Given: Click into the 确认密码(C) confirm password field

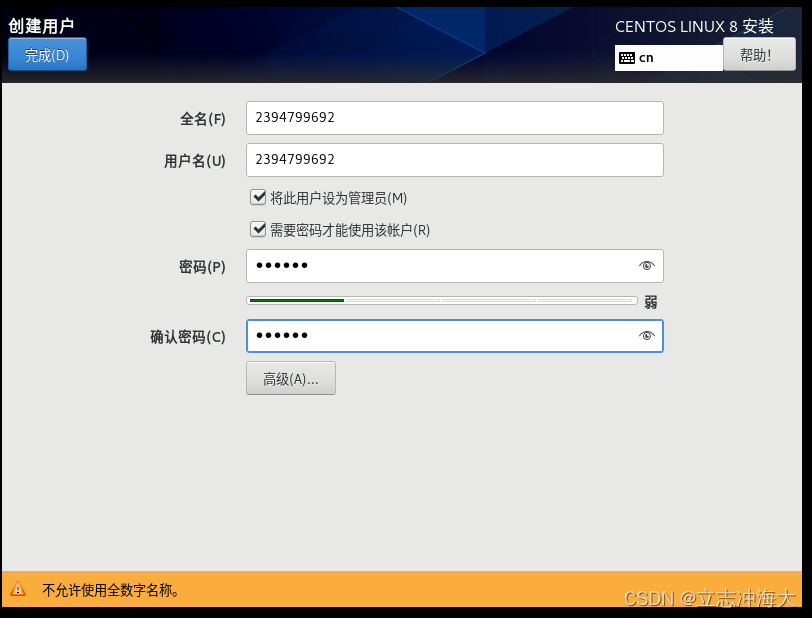Looking at the screenshot, I should click(454, 336).
